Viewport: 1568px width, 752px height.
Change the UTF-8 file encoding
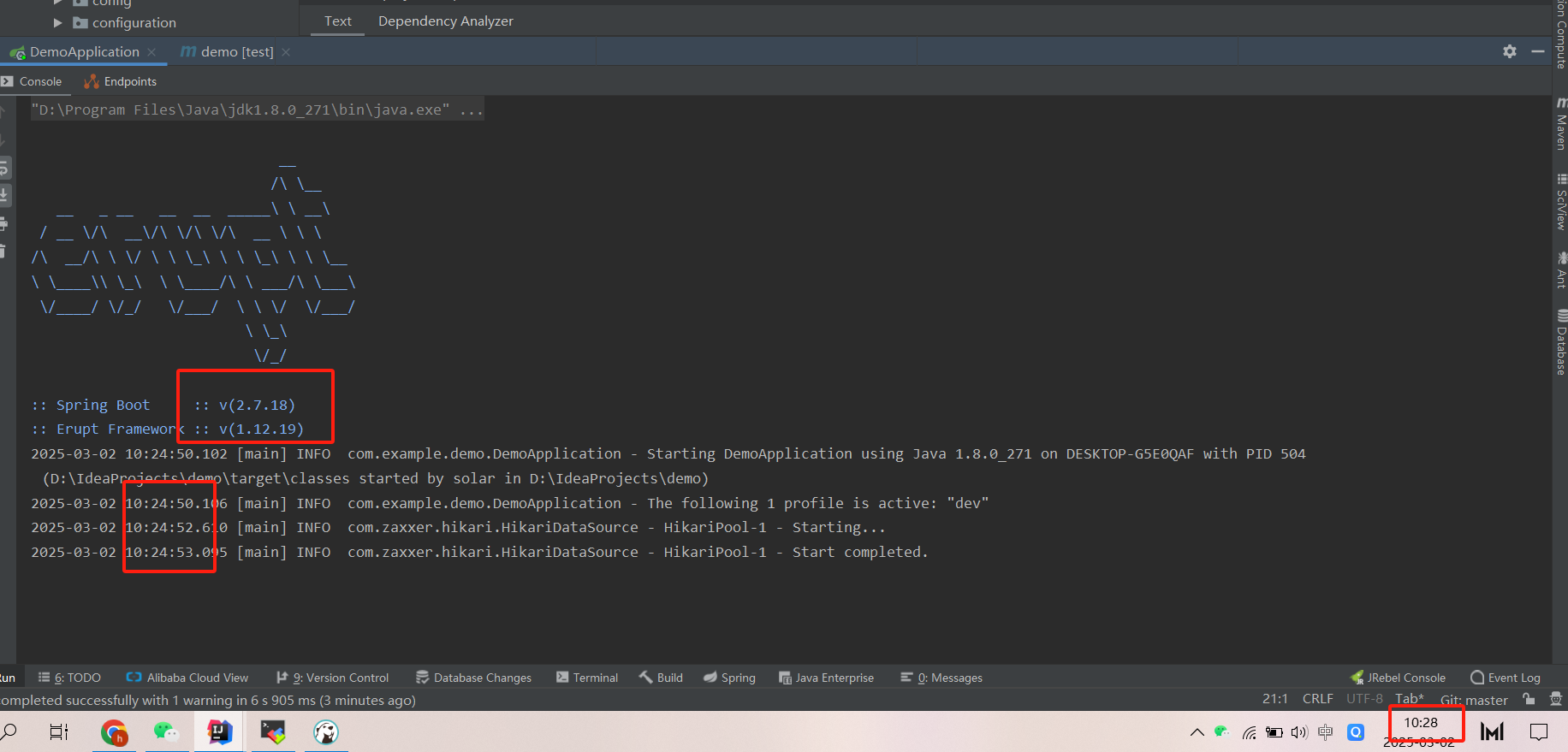1364,699
